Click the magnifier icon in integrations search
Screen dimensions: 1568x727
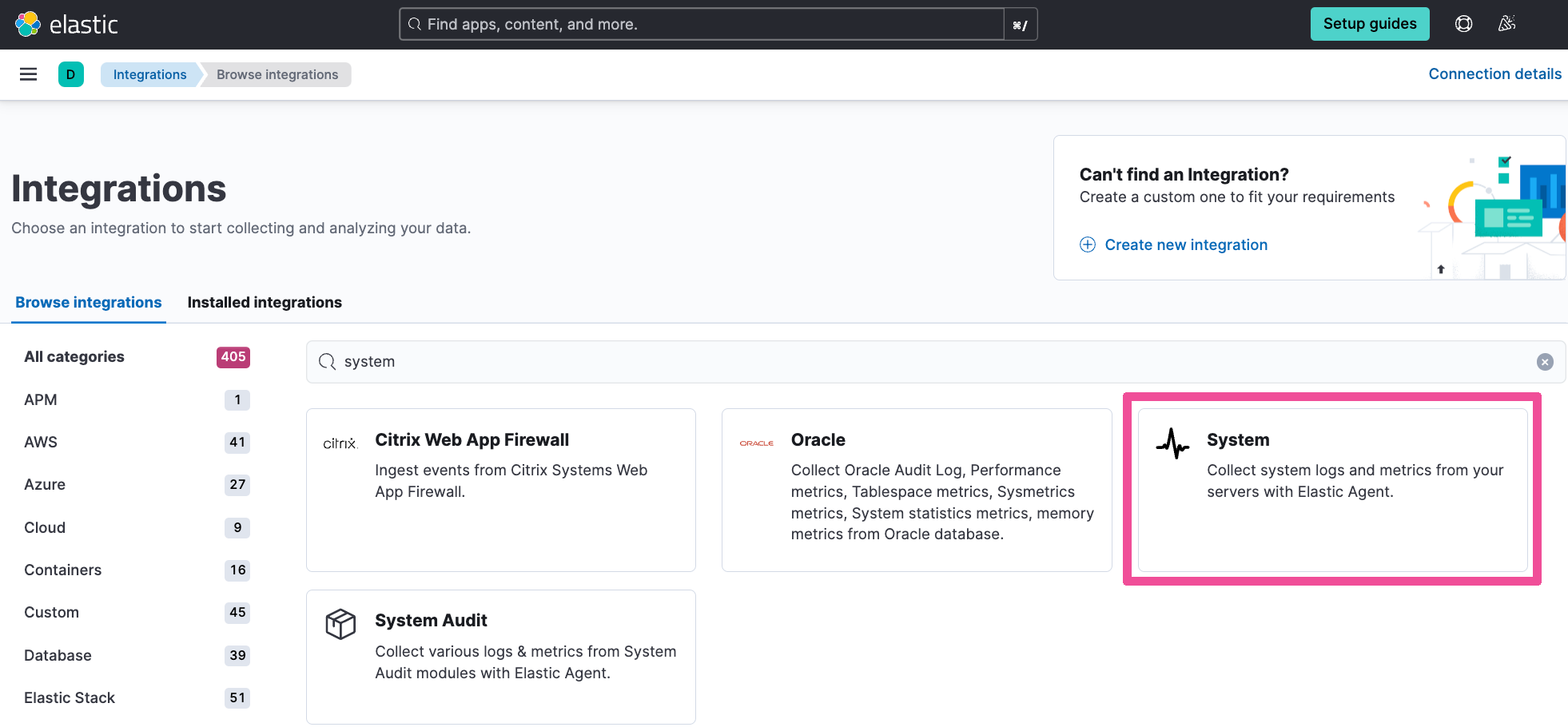pos(327,362)
